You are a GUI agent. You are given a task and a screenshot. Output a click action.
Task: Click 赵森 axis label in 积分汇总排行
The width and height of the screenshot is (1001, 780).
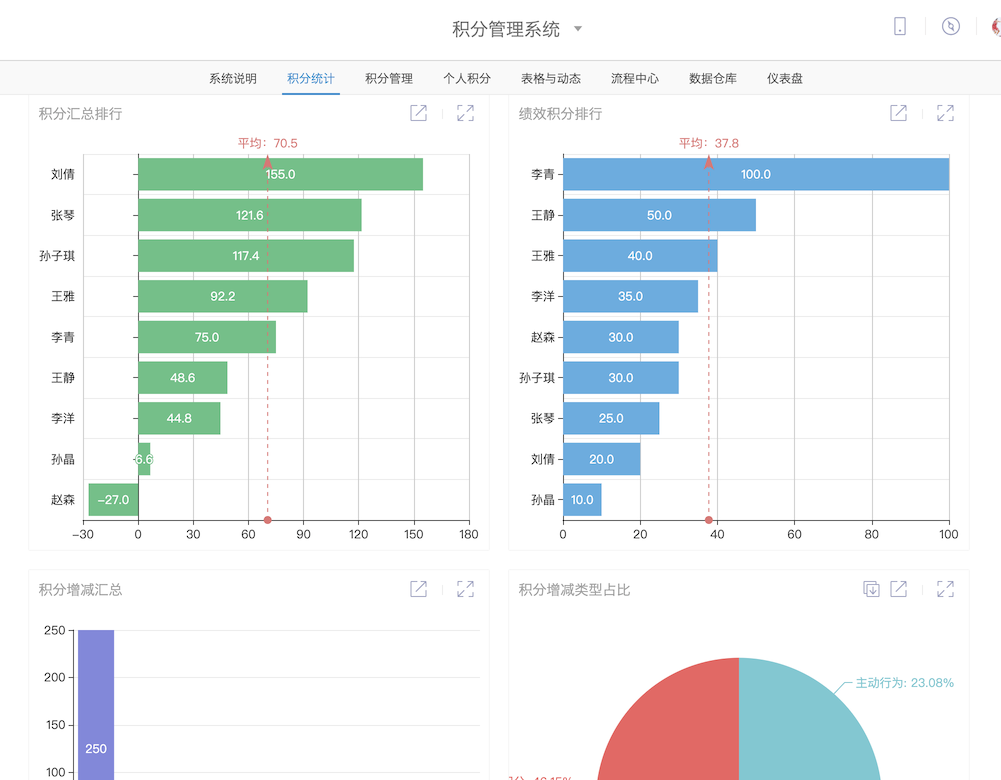pyautogui.click(x=63, y=500)
